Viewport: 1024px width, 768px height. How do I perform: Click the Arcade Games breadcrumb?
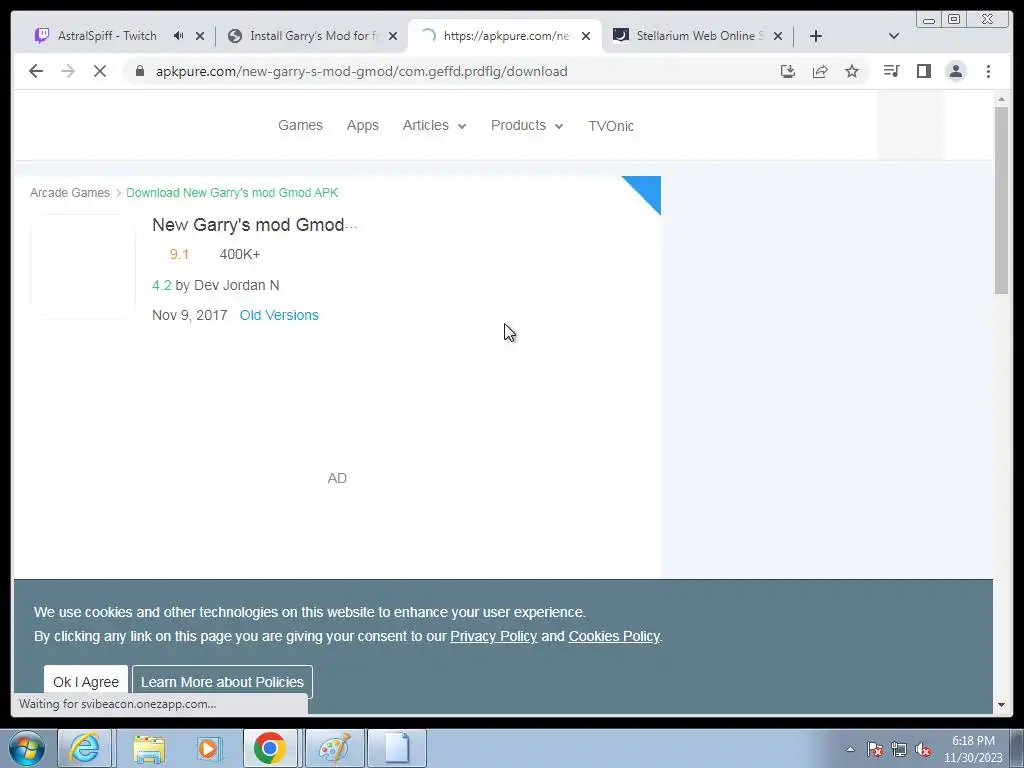[70, 193]
